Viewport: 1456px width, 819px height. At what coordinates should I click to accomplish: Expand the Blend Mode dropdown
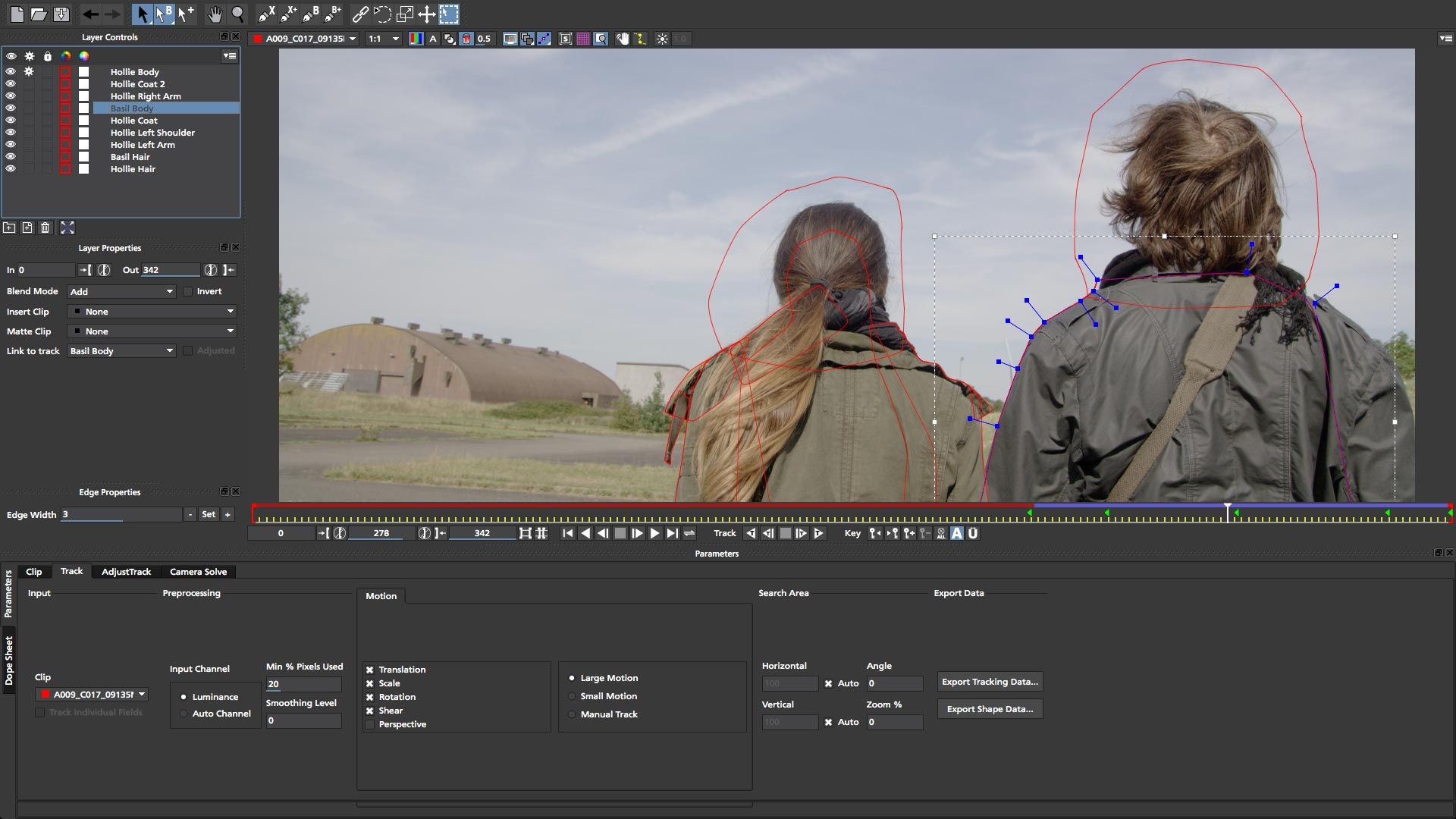tap(119, 291)
